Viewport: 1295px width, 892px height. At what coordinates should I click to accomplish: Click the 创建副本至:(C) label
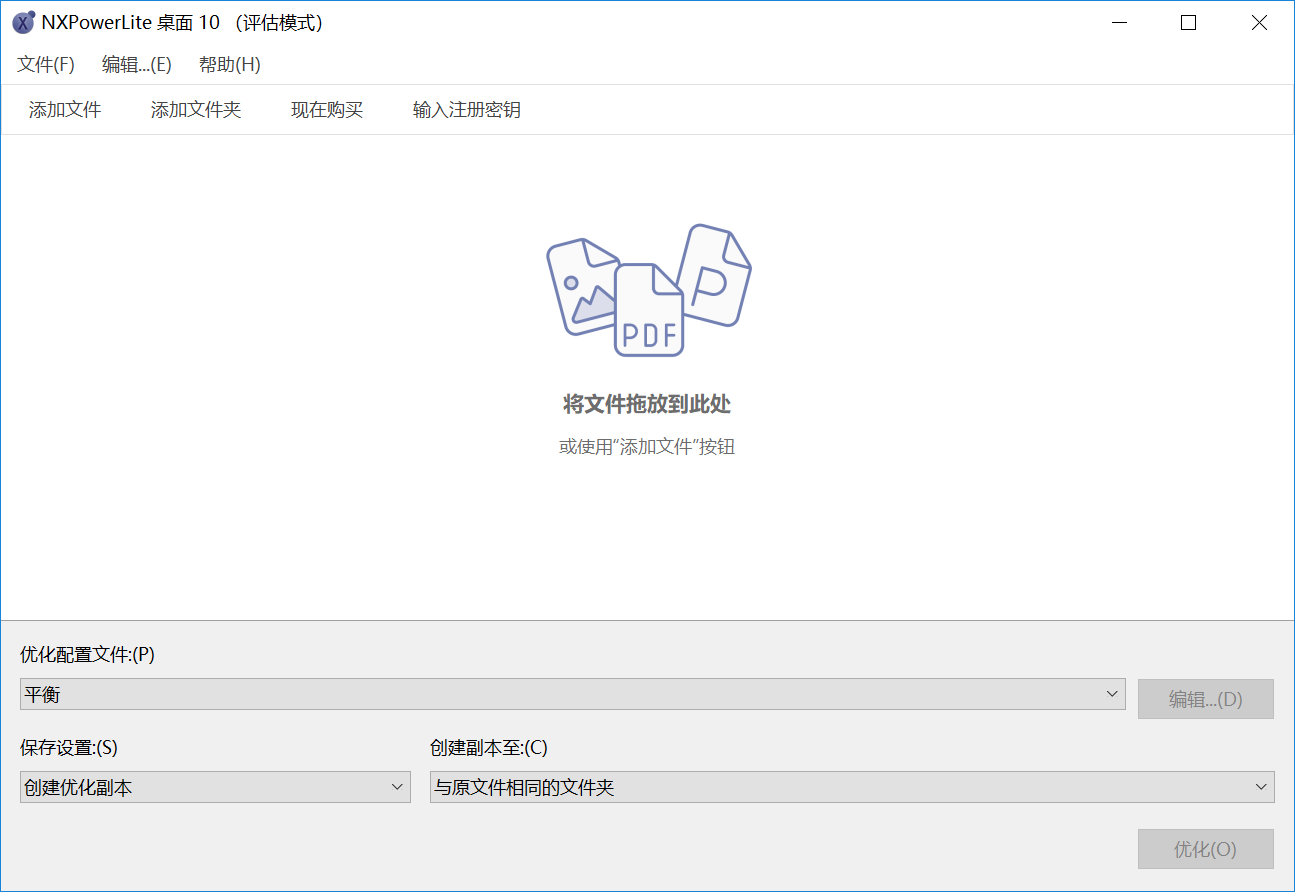coord(489,748)
